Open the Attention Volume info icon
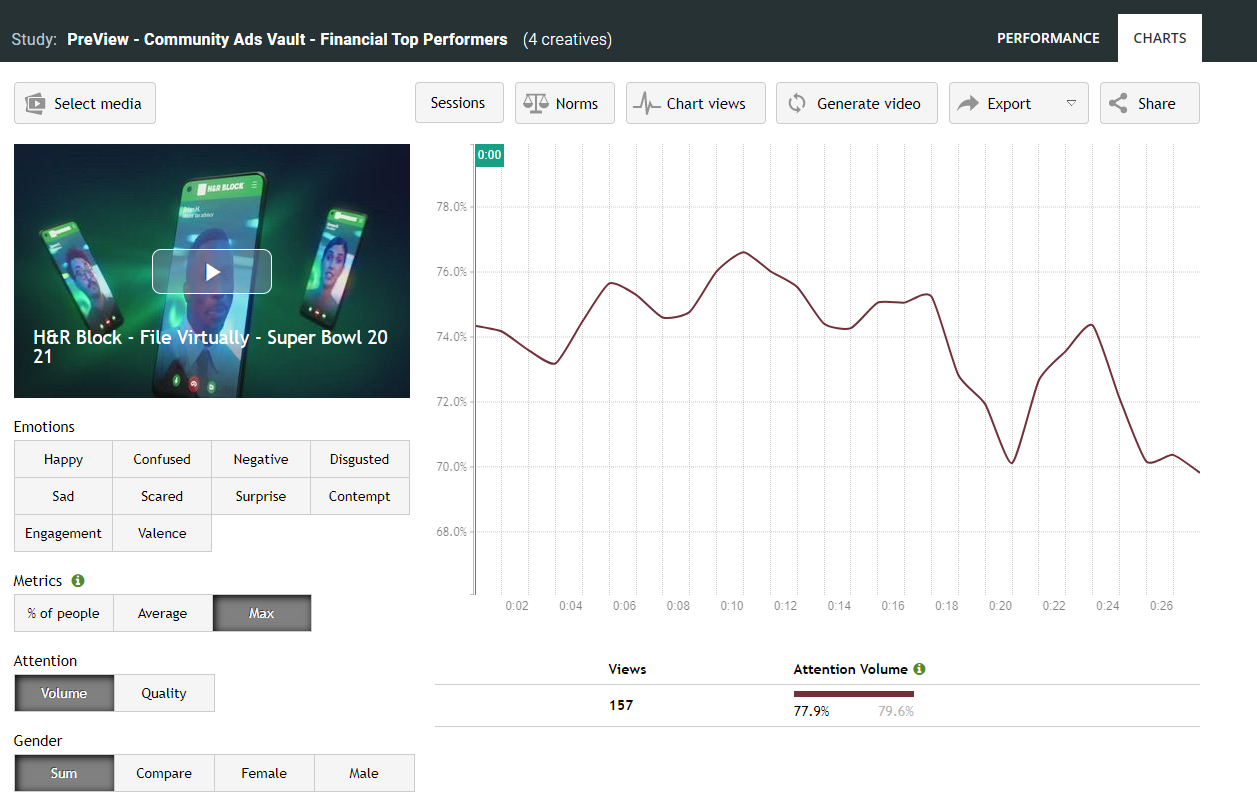1257x798 pixels. point(919,669)
